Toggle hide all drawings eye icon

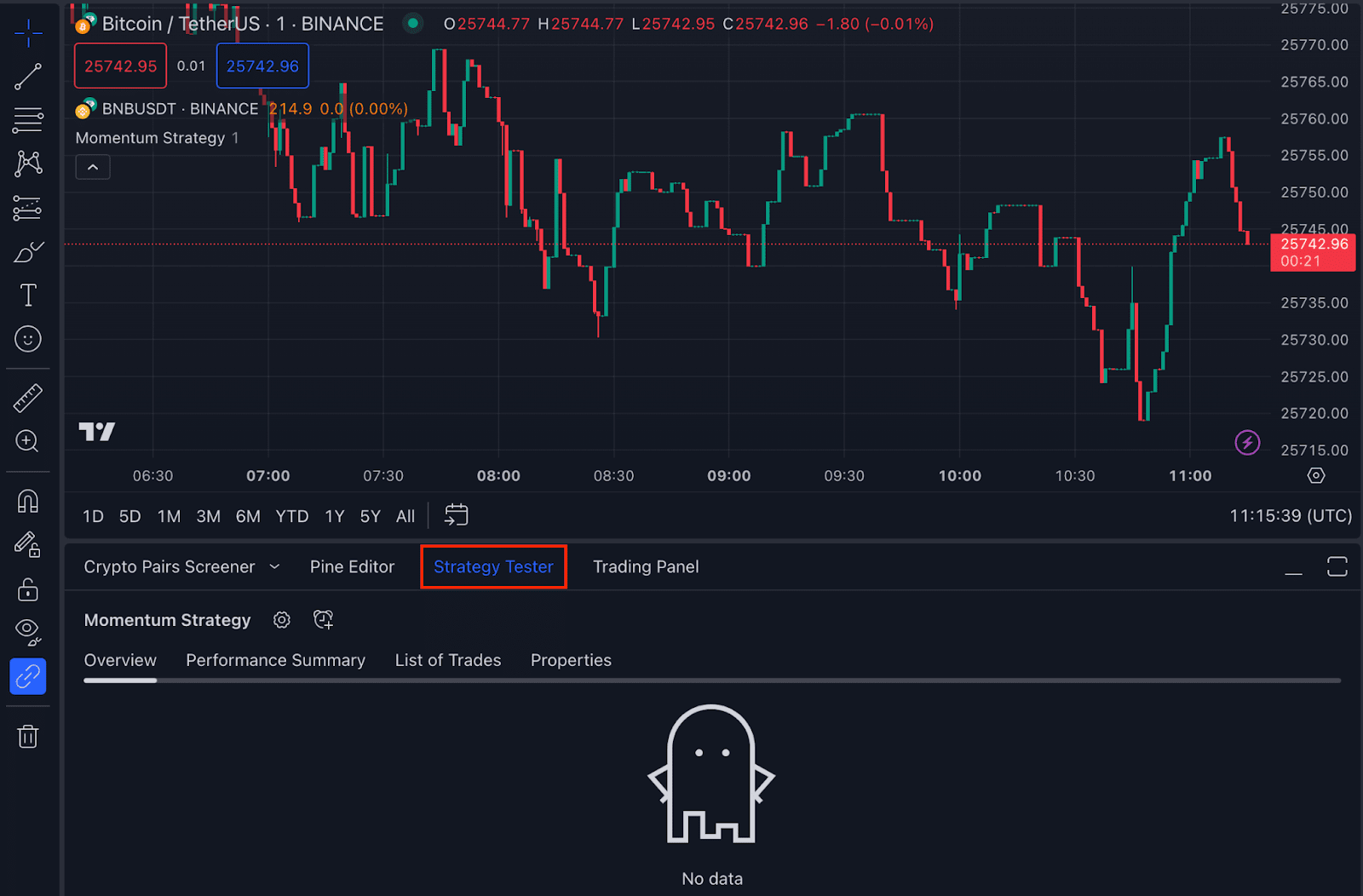(x=28, y=632)
